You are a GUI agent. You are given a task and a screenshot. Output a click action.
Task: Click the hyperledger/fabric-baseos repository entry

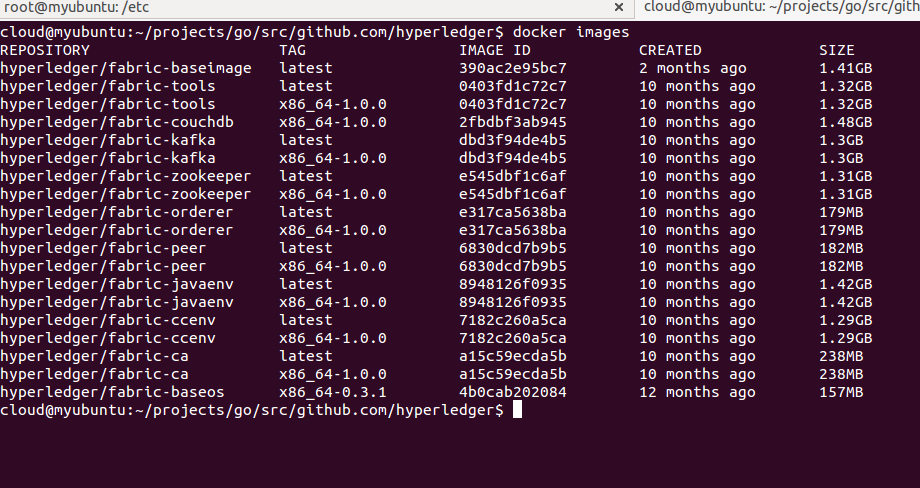(x=112, y=392)
